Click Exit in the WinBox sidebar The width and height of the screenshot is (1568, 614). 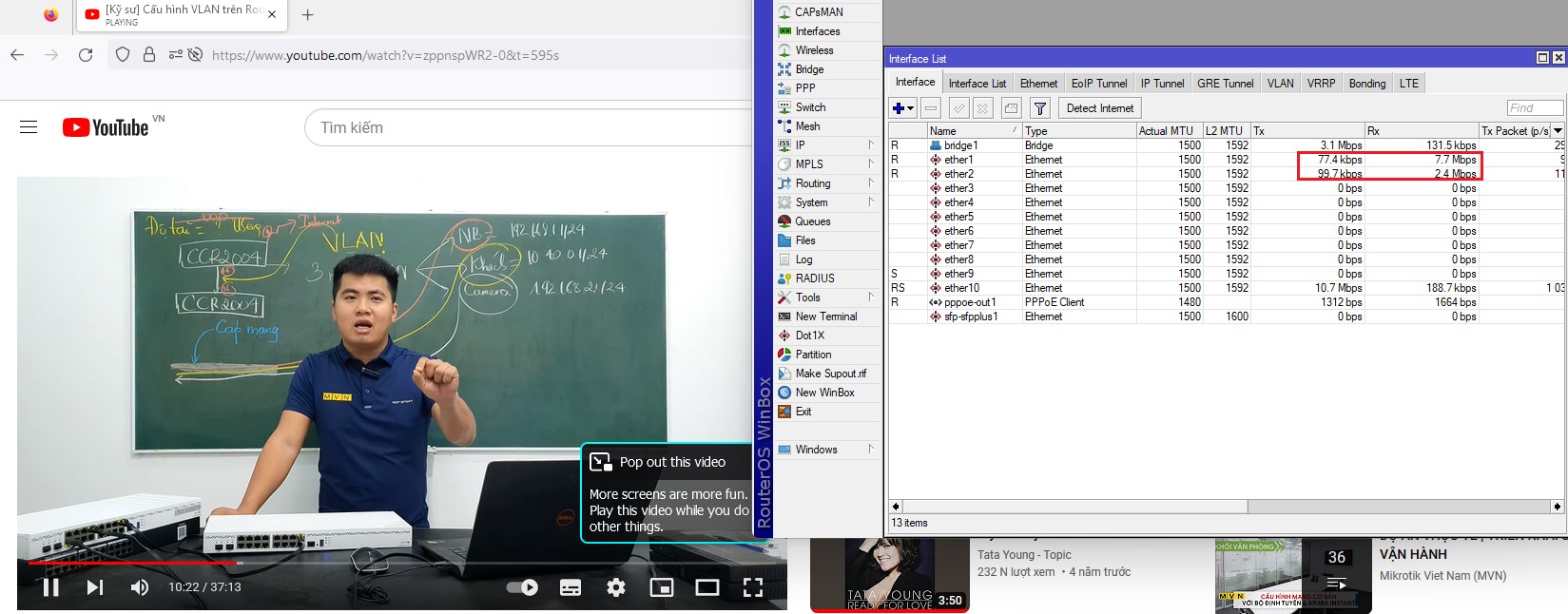(803, 412)
